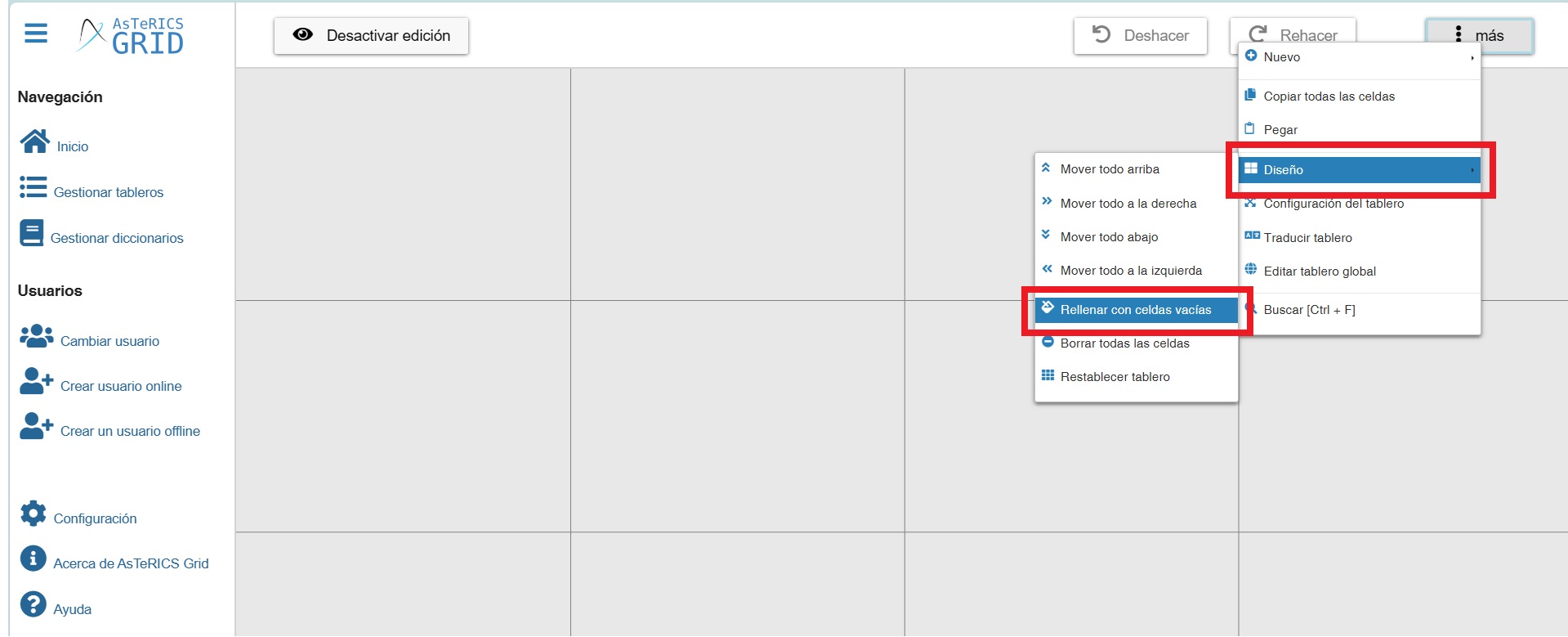
Task: Open Gestionar tableros link
Action: coord(109,192)
